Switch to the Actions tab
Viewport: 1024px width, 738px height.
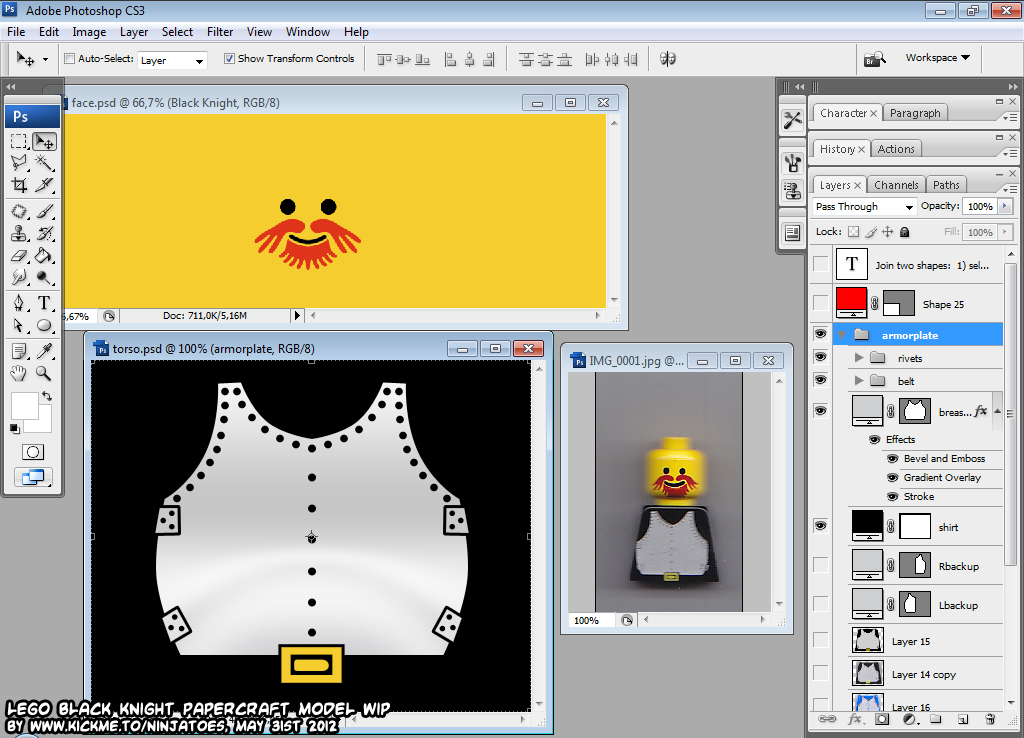pyautogui.click(x=896, y=150)
